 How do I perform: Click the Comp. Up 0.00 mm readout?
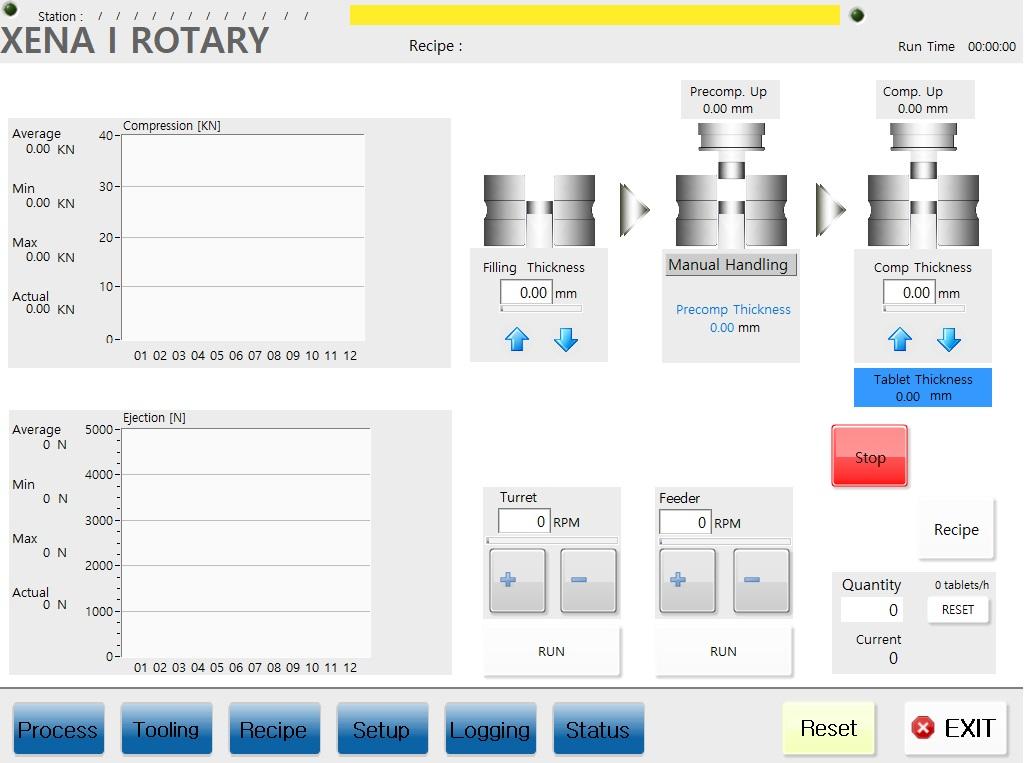tap(923, 99)
